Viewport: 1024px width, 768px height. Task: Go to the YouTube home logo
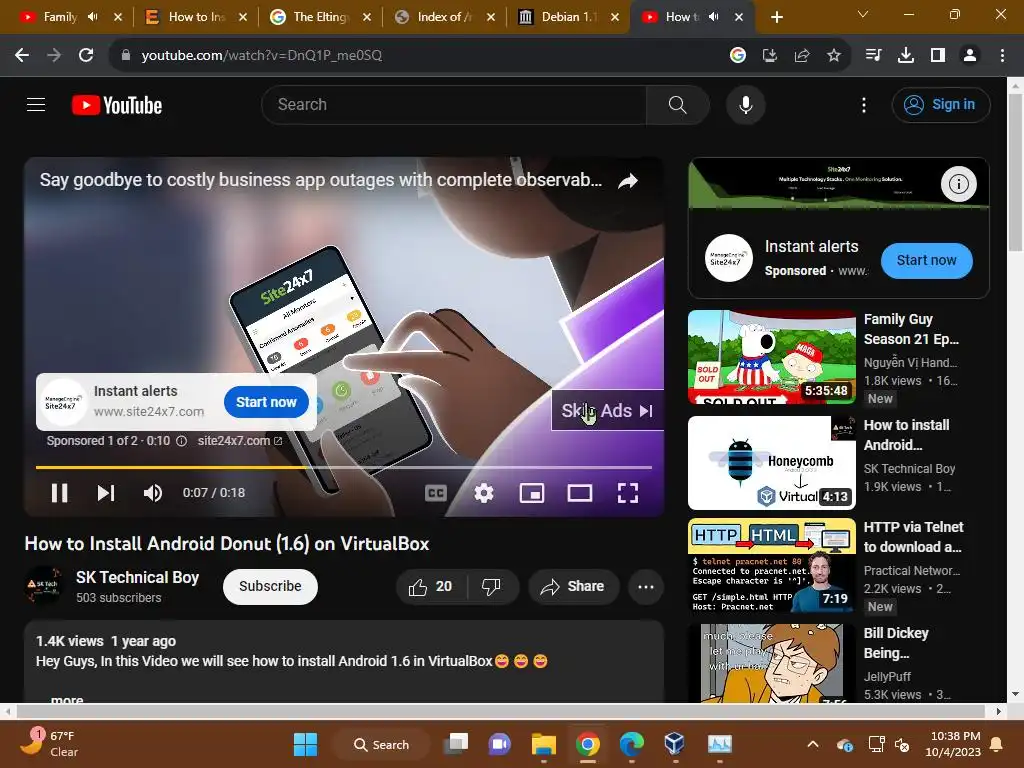click(x=117, y=105)
